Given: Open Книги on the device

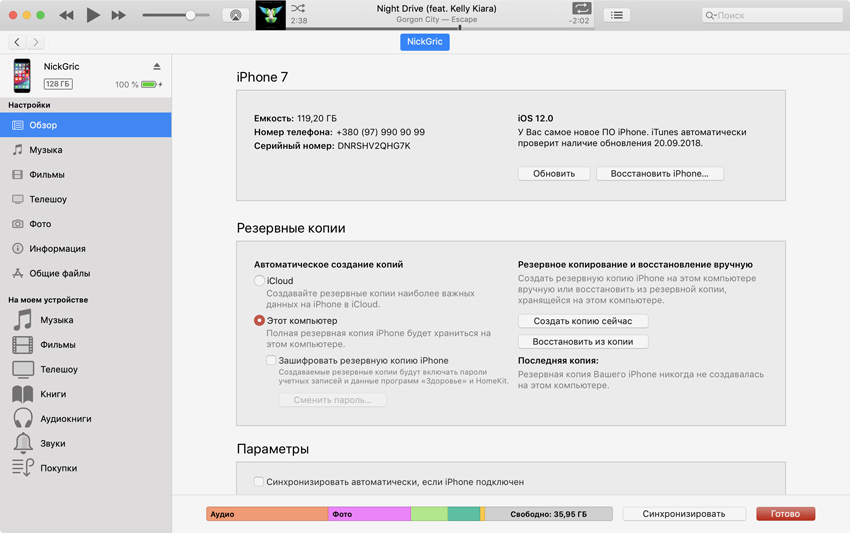Looking at the screenshot, I should pyautogui.click(x=86, y=394).
